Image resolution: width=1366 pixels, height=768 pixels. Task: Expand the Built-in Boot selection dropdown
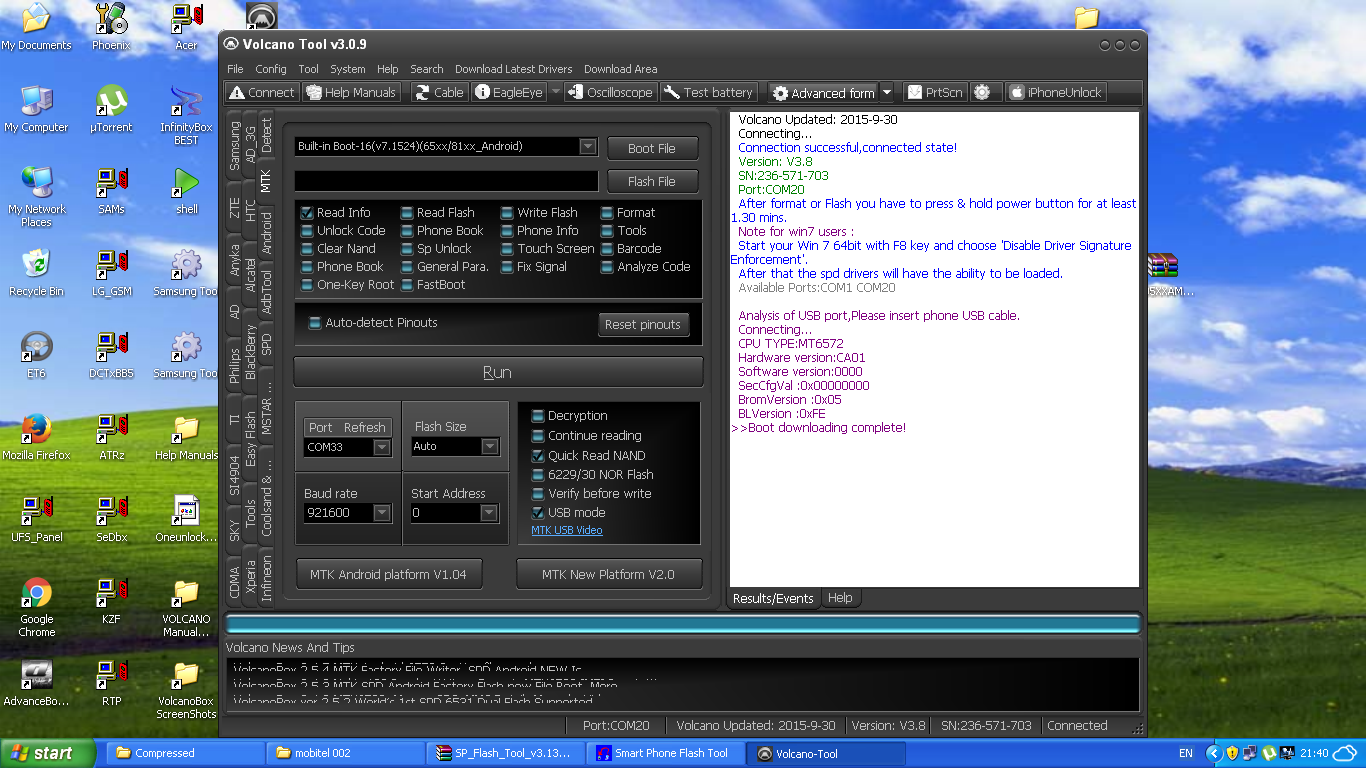click(588, 147)
